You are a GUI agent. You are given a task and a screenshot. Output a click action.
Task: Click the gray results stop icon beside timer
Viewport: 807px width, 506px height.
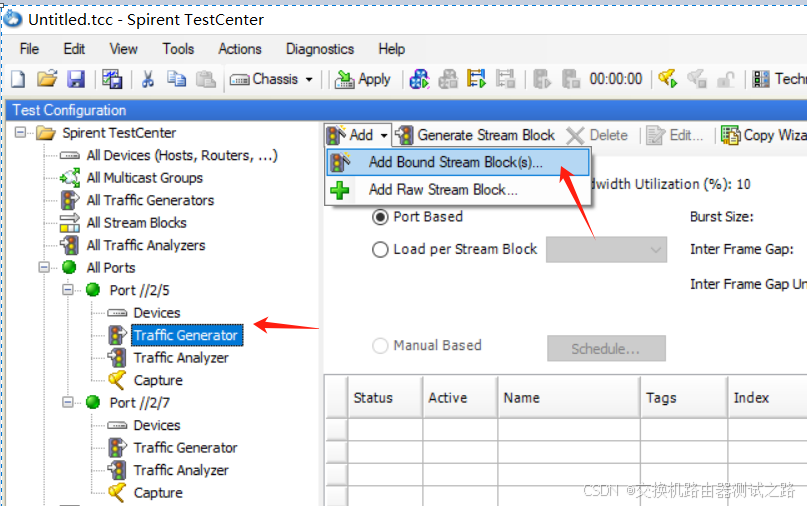[571, 79]
